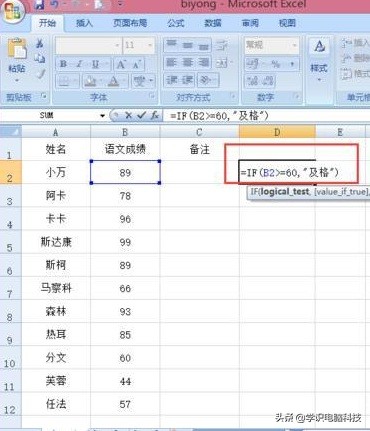Undo the last action
The image size is (370, 431).
coord(55,4)
